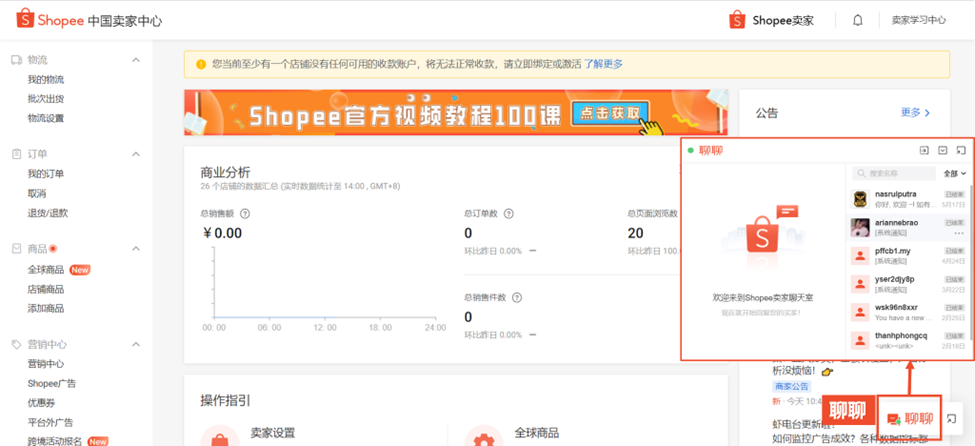The height and width of the screenshot is (446, 975).
Task: Open the 全部 chat filter dropdown
Action: pos(955,173)
